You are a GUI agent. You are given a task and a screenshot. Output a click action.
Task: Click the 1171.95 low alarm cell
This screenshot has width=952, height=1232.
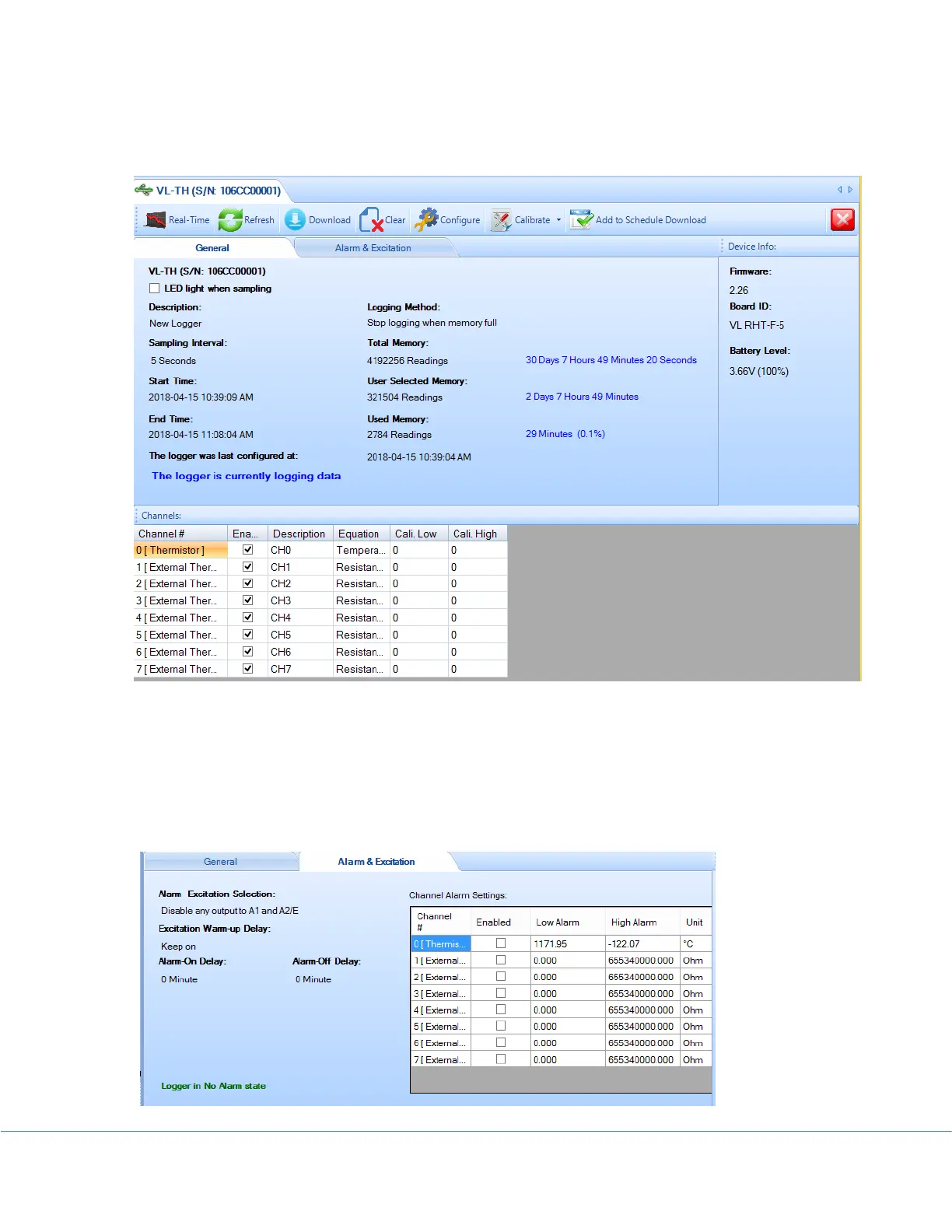click(x=568, y=943)
